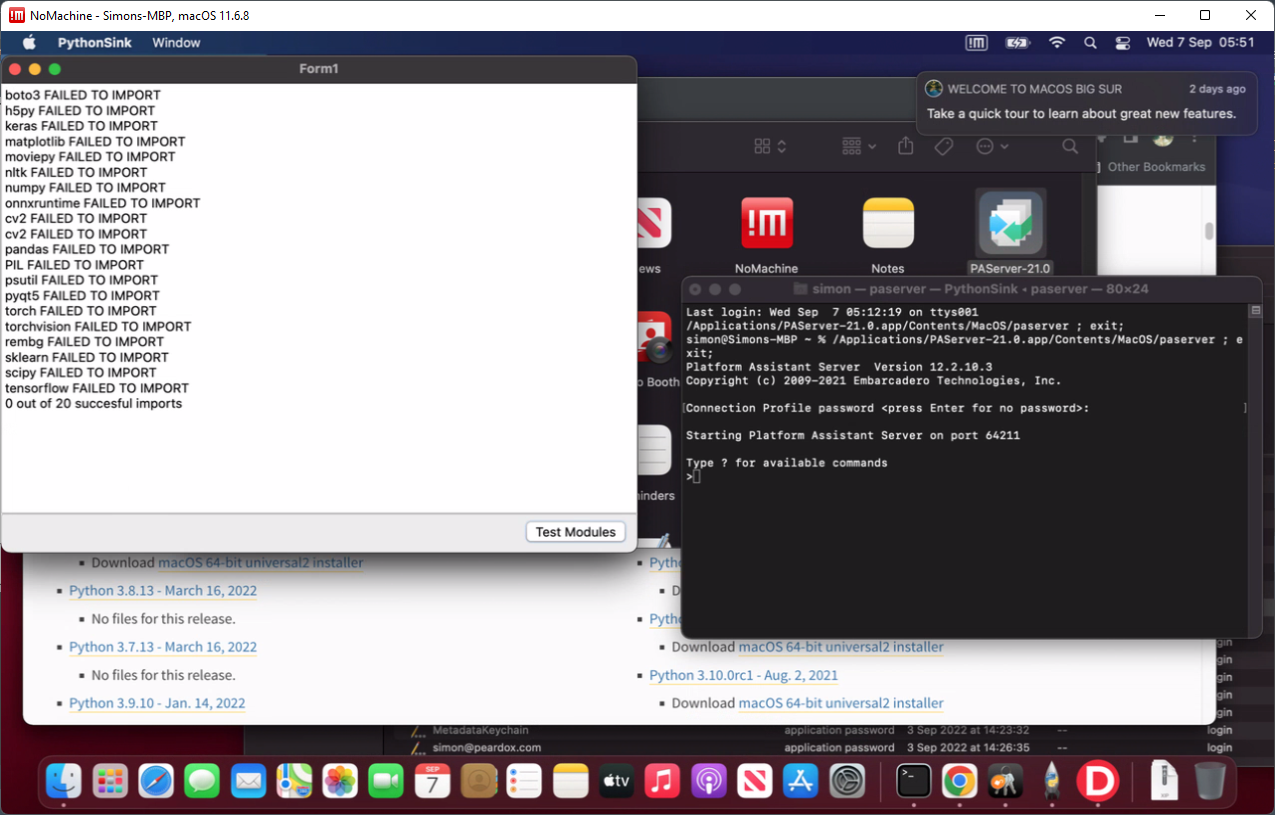1275x815 pixels.
Task: Open Spotlight search in menu bar
Action: 1090,43
